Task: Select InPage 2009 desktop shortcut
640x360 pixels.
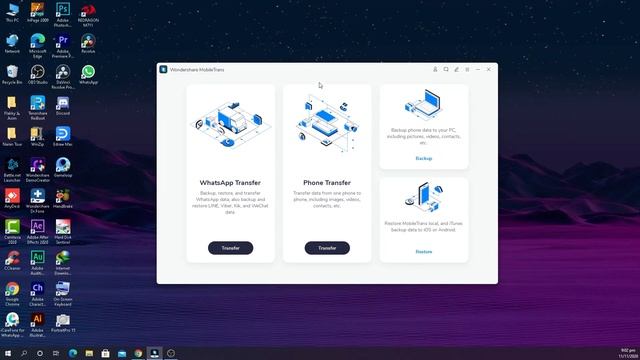Action: click(x=38, y=13)
